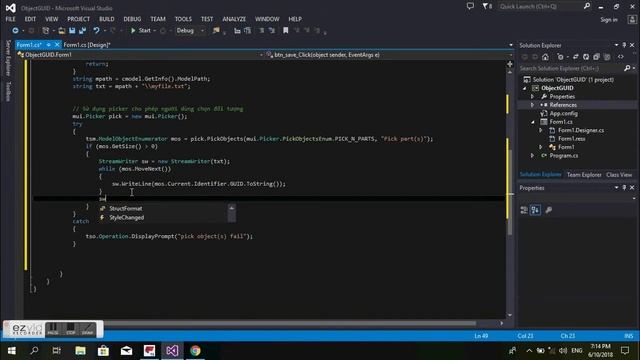Click the Solution Explorer Home icon
Viewport: 640px width, 360px height.
pos(545,57)
